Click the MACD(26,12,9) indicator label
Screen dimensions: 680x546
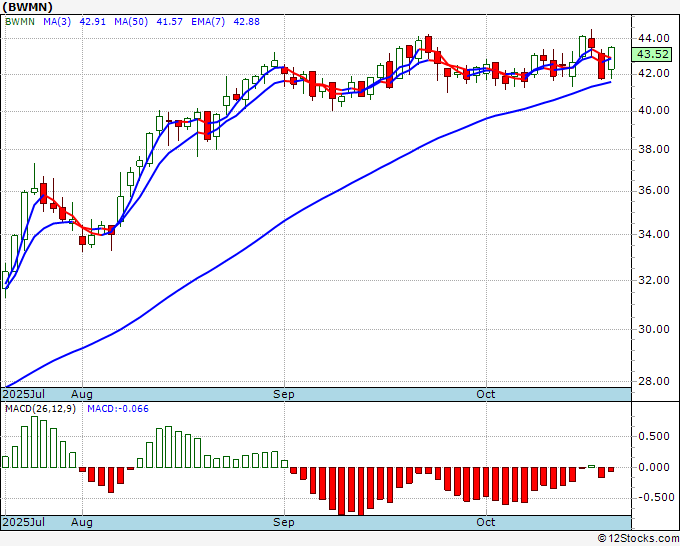coord(40,409)
